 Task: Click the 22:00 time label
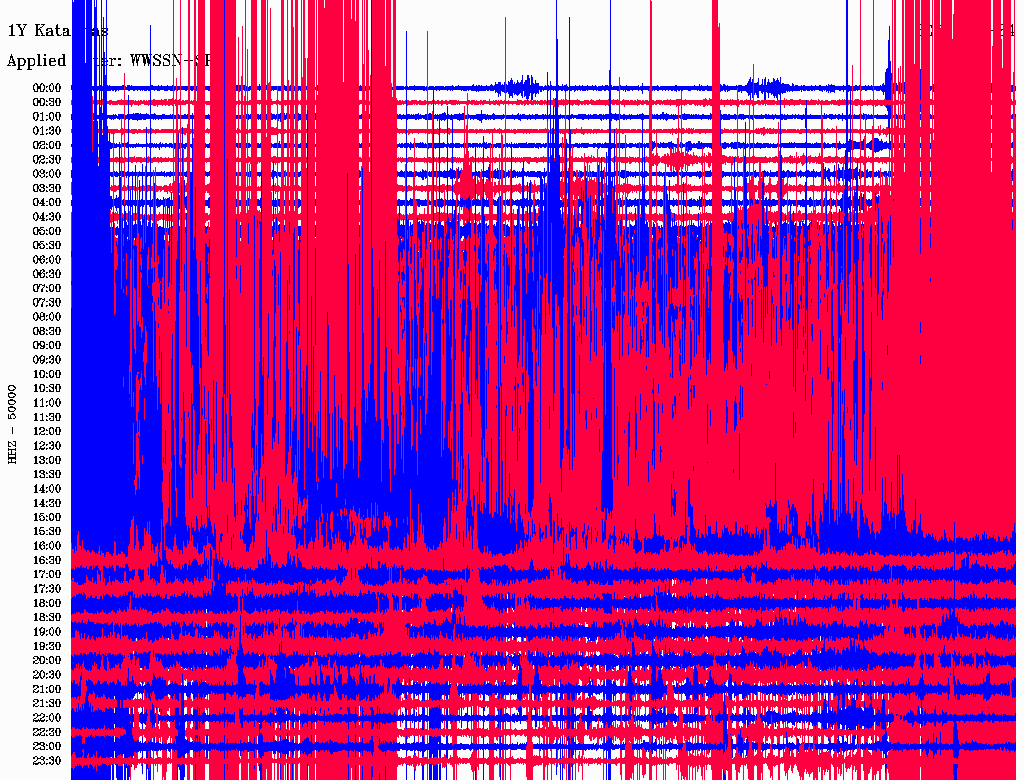click(x=47, y=717)
